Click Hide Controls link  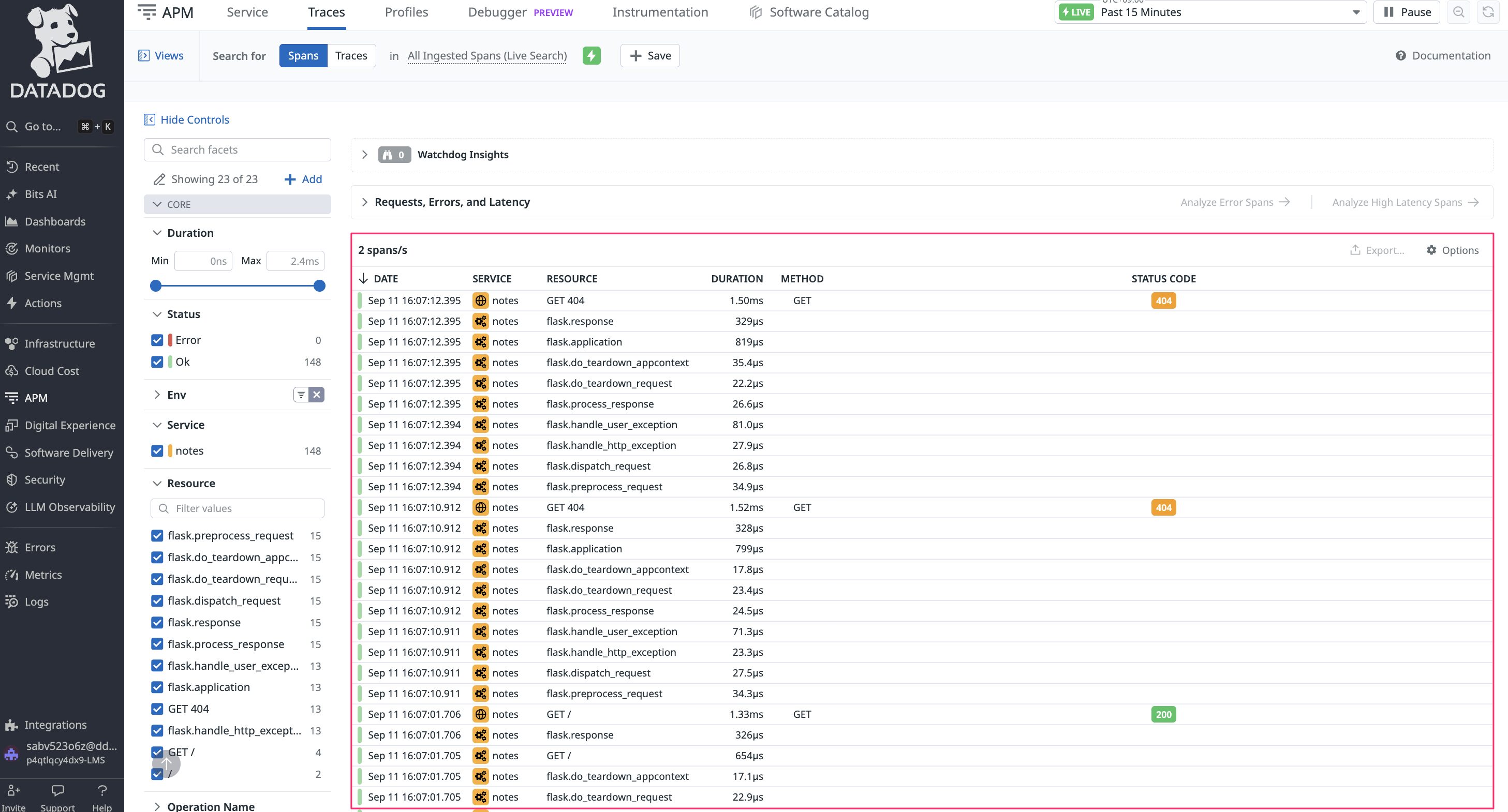pyautogui.click(x=187, y=120)
